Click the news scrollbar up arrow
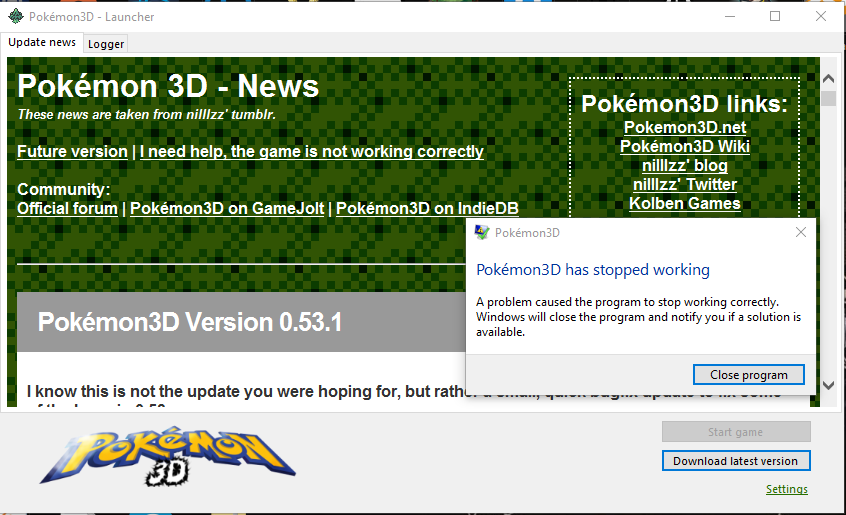This screenshot has width=846, height=515. tap(829, 79)
